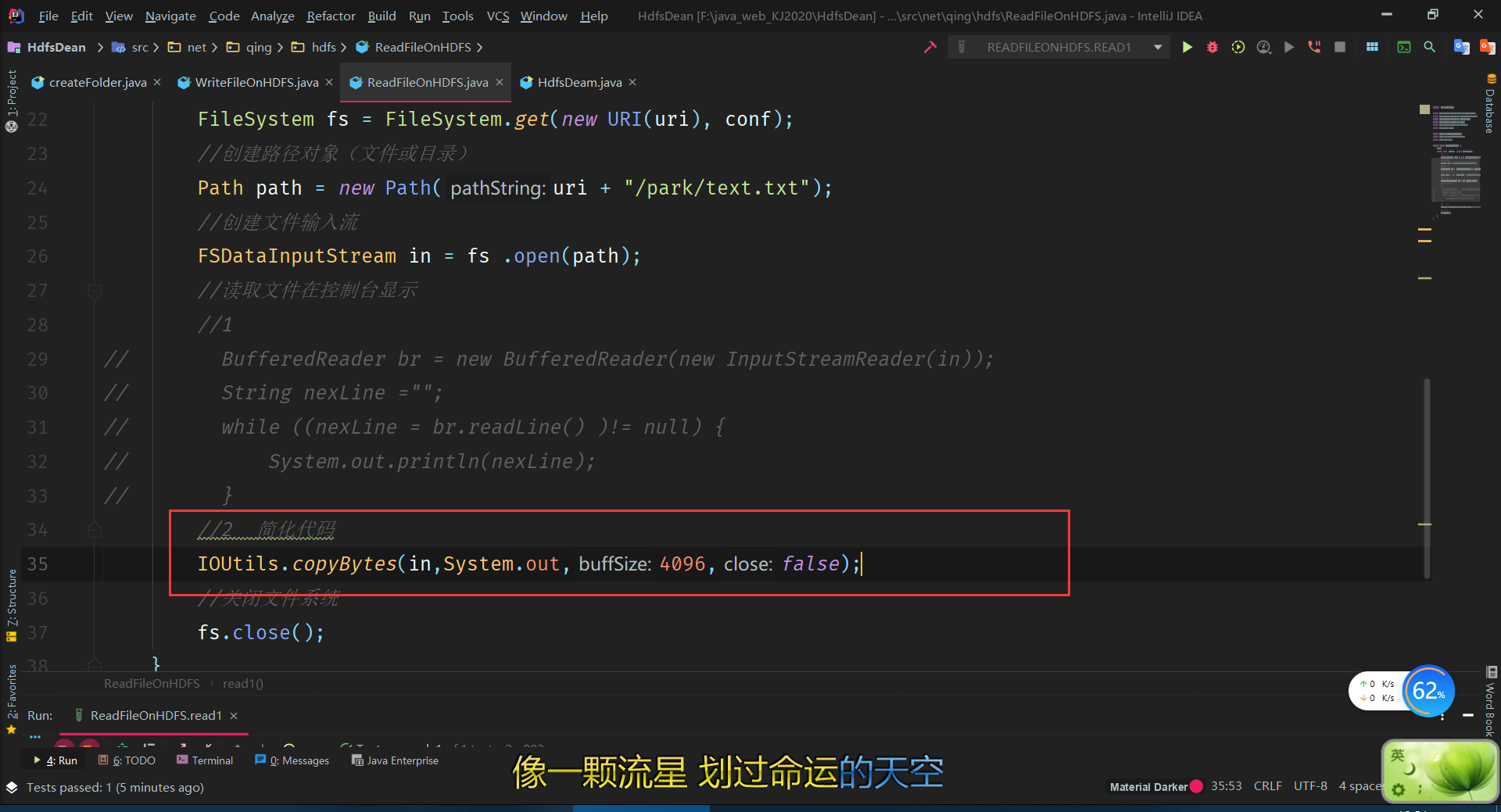Click src folder in navigation bar
The height and width of the screenshot is (812, 1501).
(132, 47)
